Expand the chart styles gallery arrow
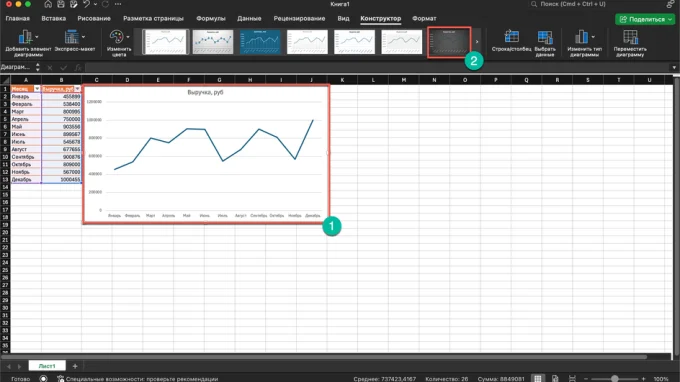Image resolution: width=680 pixels, height=382 pixels. point(477,42)
